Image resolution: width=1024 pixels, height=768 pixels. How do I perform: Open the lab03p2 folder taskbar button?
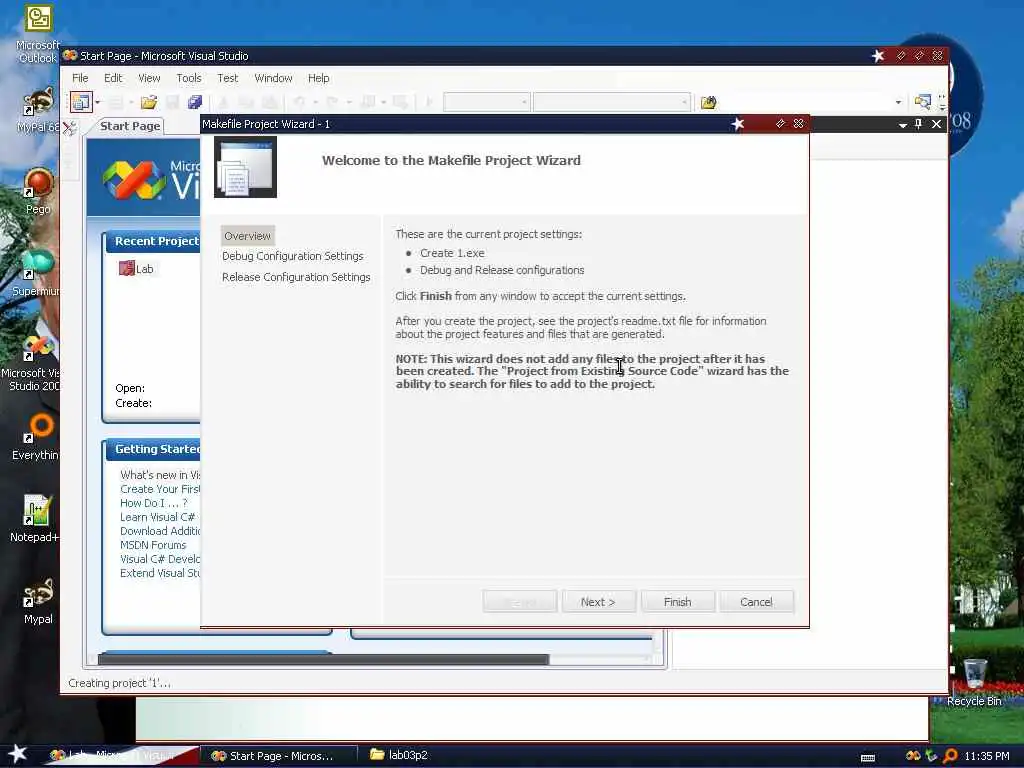398,755
